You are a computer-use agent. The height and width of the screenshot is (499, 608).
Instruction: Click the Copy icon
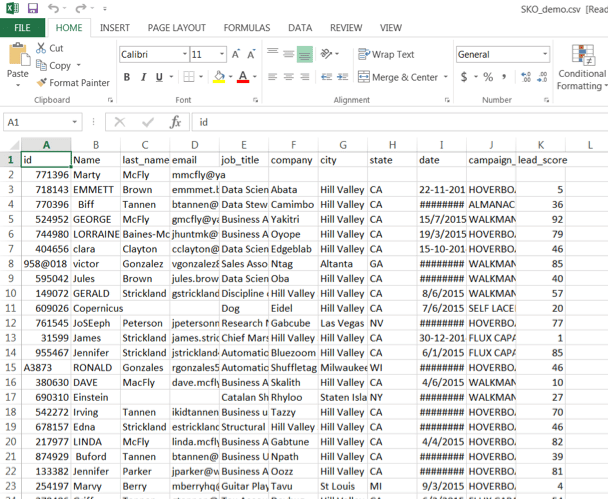point(41,65)
